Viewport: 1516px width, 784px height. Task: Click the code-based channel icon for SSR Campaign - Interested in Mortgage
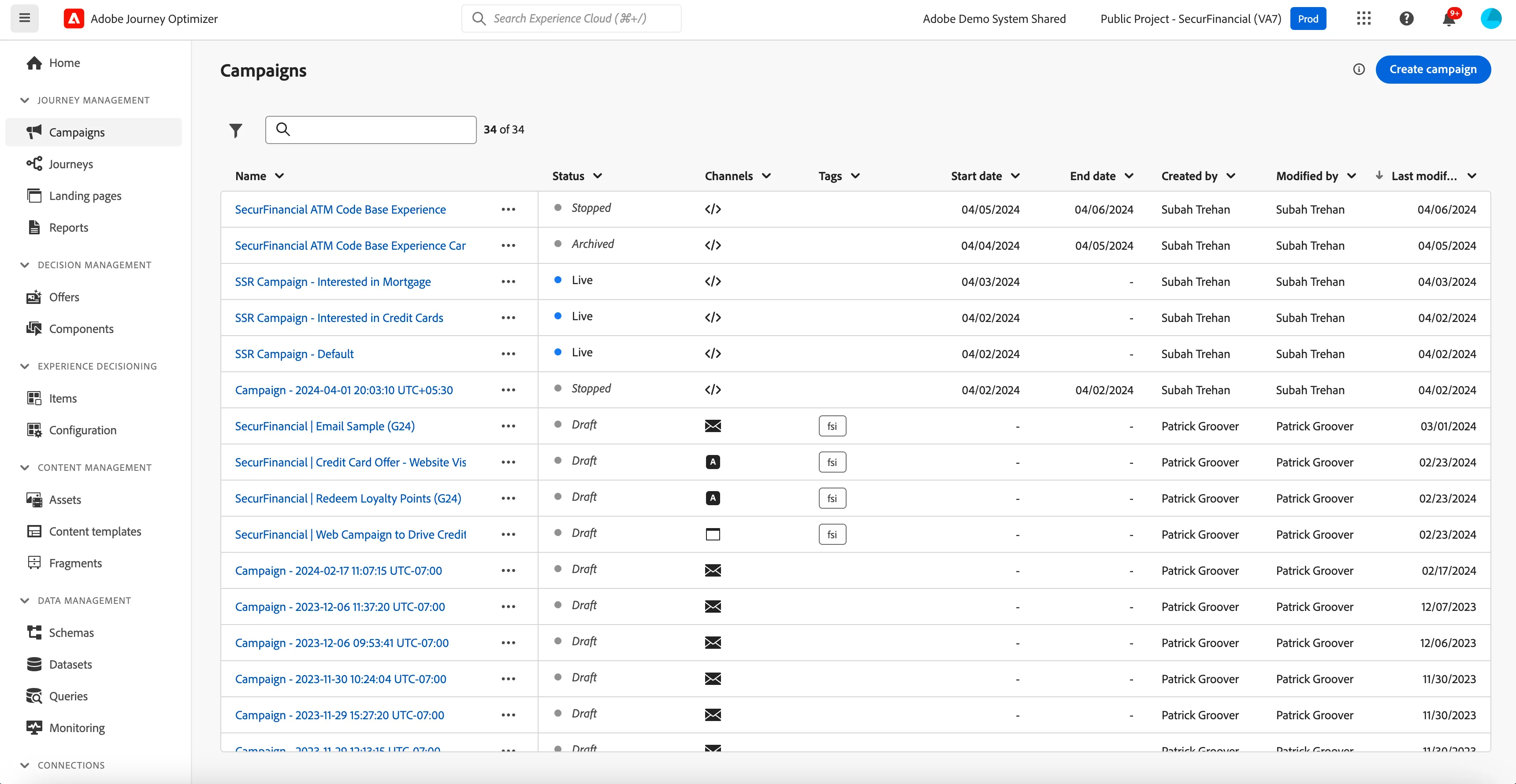coord(713,282)
